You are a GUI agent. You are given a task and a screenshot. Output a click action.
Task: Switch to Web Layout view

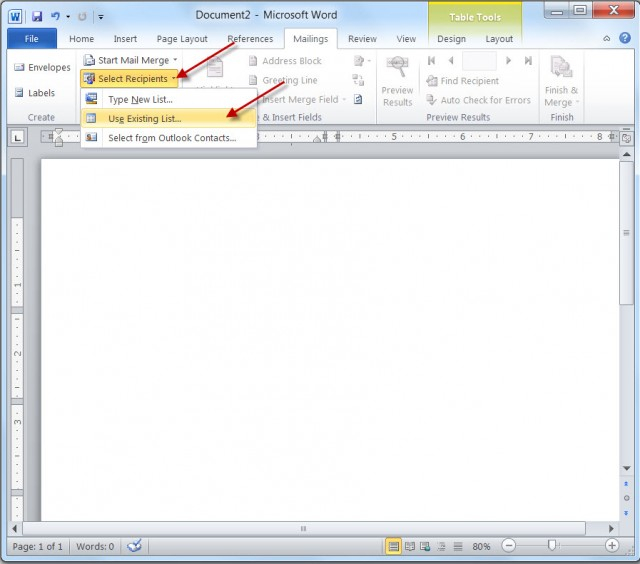pos(425,546)
